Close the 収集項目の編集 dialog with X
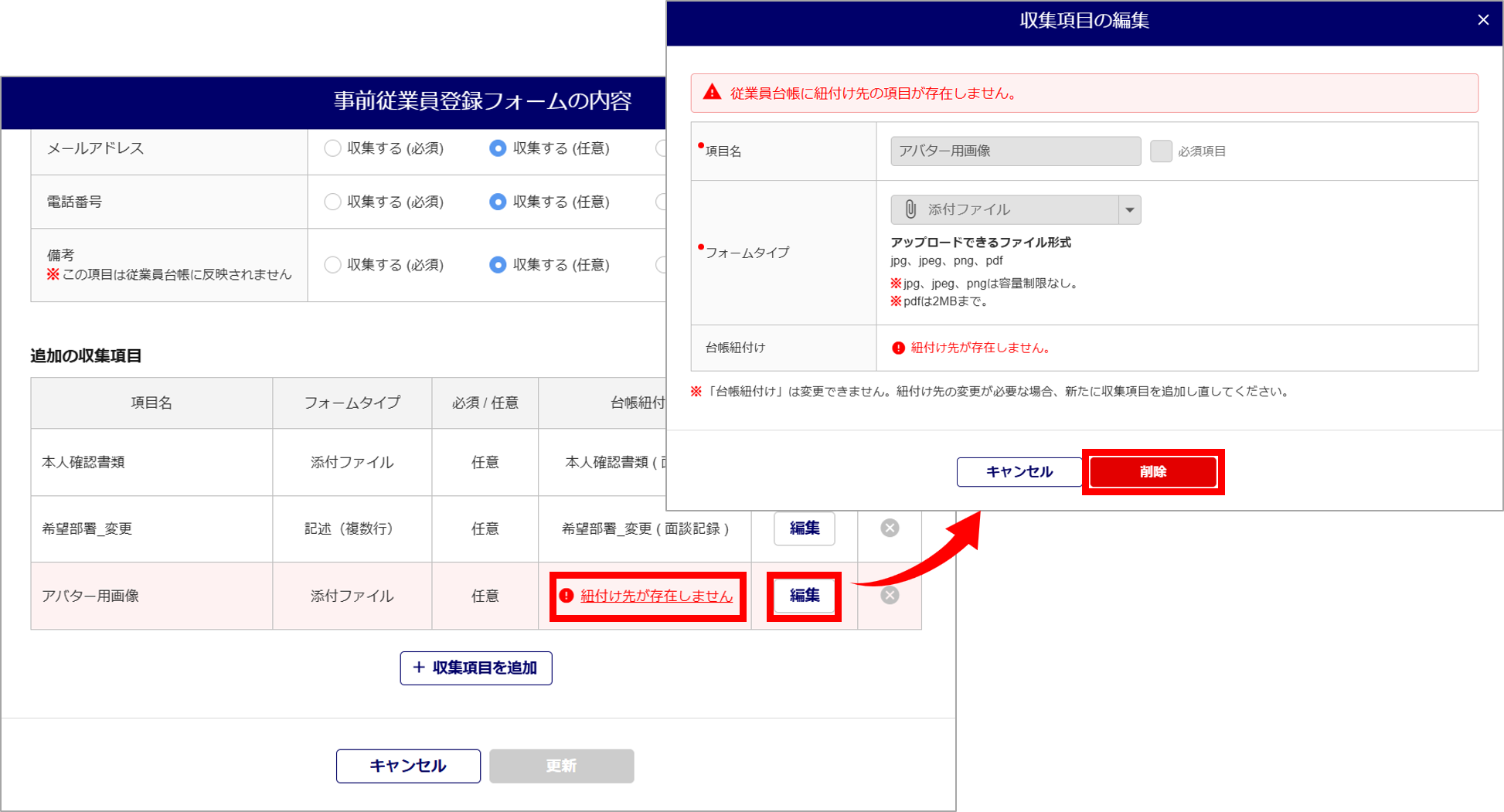Image resolution: width=1504 pixels, height=812 pixels. tap(1482, 20)
